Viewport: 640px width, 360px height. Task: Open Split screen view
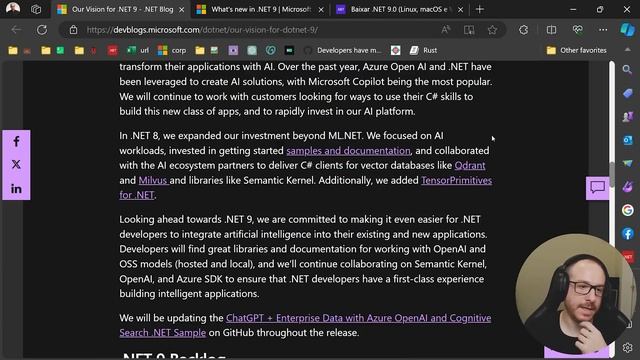551,30
